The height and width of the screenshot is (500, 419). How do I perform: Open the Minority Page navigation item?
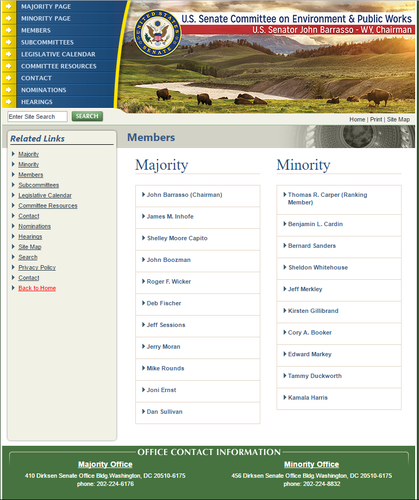(46, 18)
